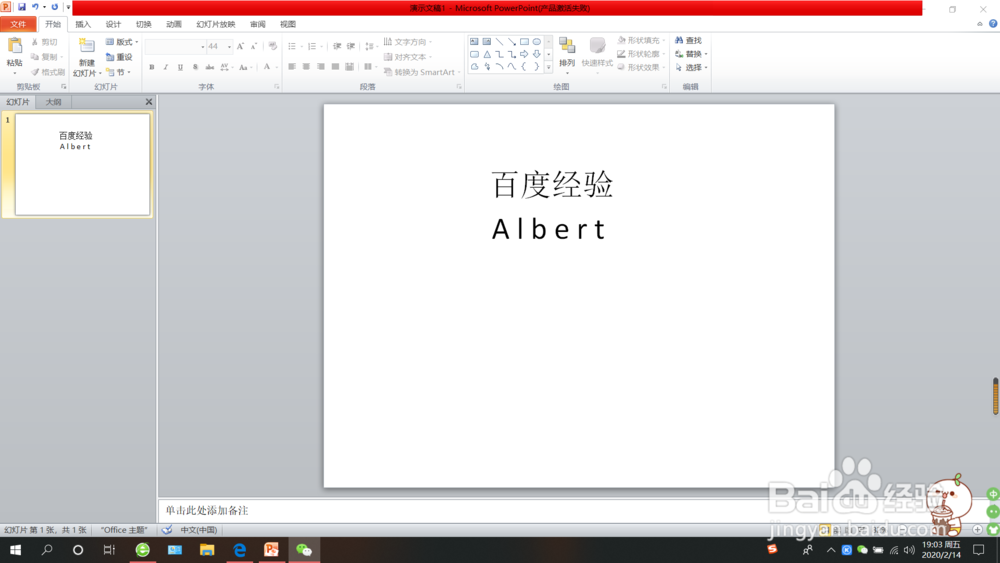Open the Section (节) dropdown
The height and width of the screenshot is (563, 1000).
pyautogui.click(x=119, y=72)
